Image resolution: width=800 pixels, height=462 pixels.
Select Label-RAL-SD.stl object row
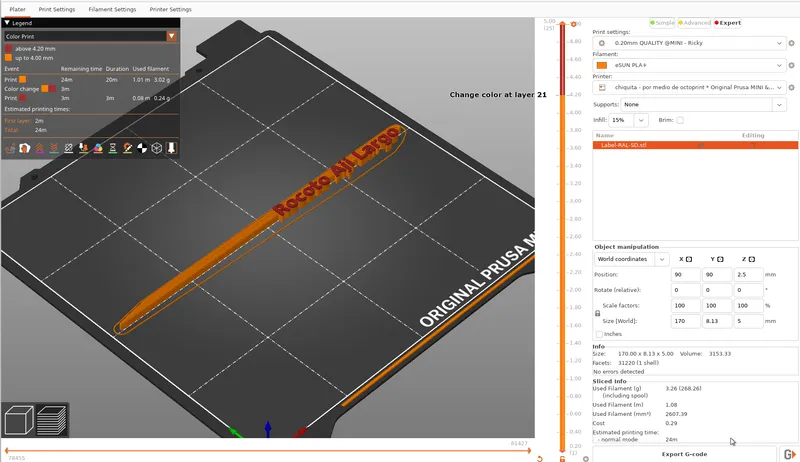[x=695, y=145]
